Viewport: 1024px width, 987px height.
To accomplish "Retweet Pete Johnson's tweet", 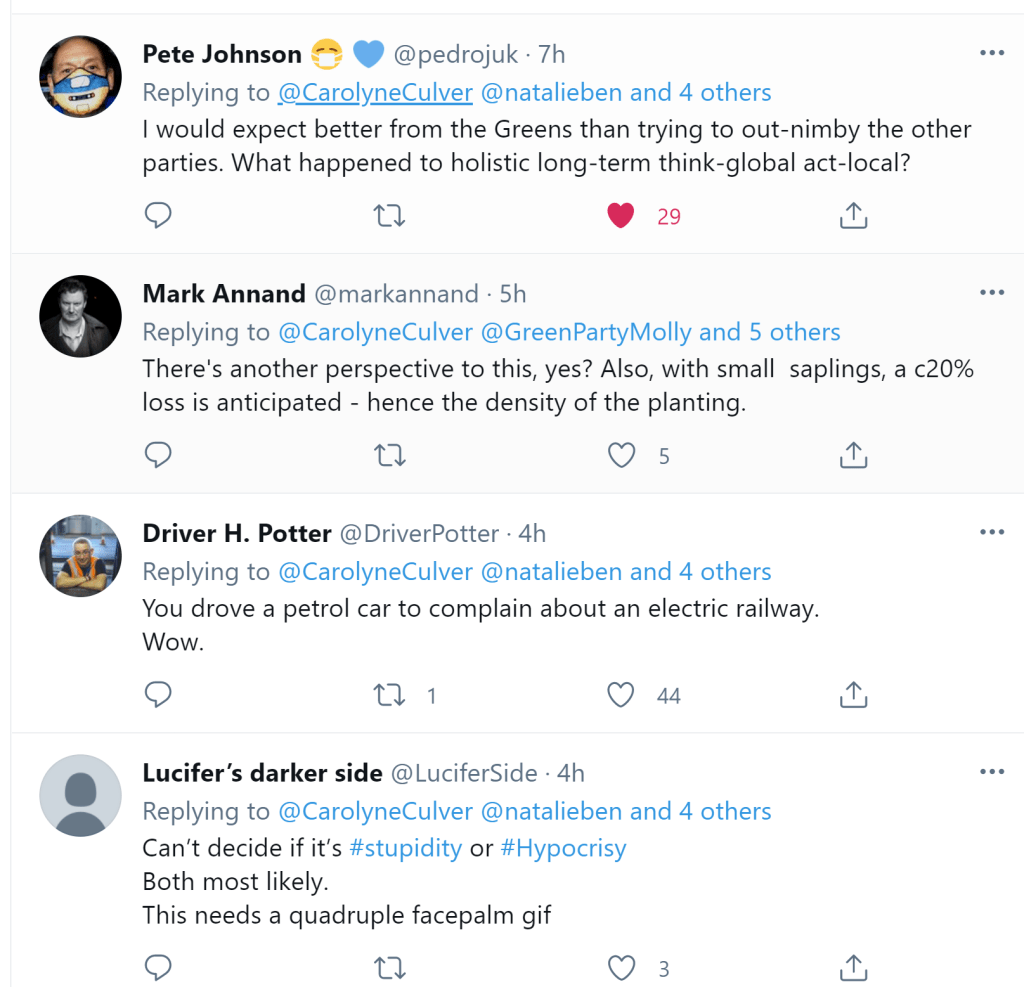I will point(389,216).
